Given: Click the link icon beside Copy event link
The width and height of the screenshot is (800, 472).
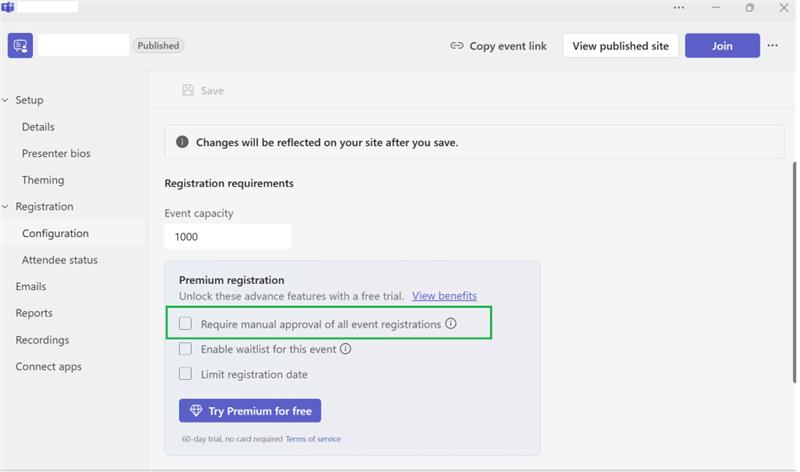Looking at the screenshot, I should click(x=457, y=46).
